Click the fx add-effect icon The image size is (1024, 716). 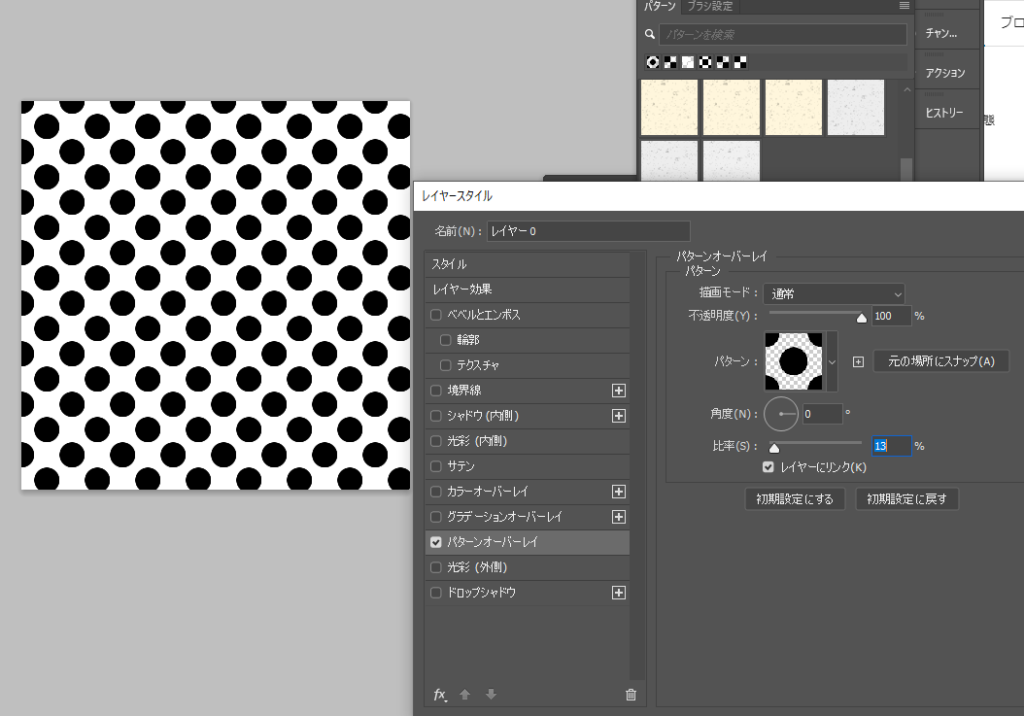(439, 694)
